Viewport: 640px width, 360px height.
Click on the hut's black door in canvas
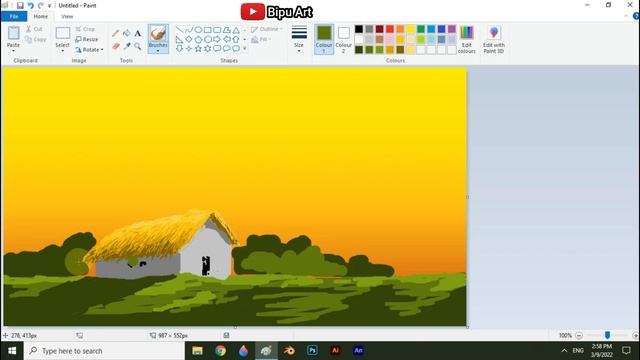206,265
